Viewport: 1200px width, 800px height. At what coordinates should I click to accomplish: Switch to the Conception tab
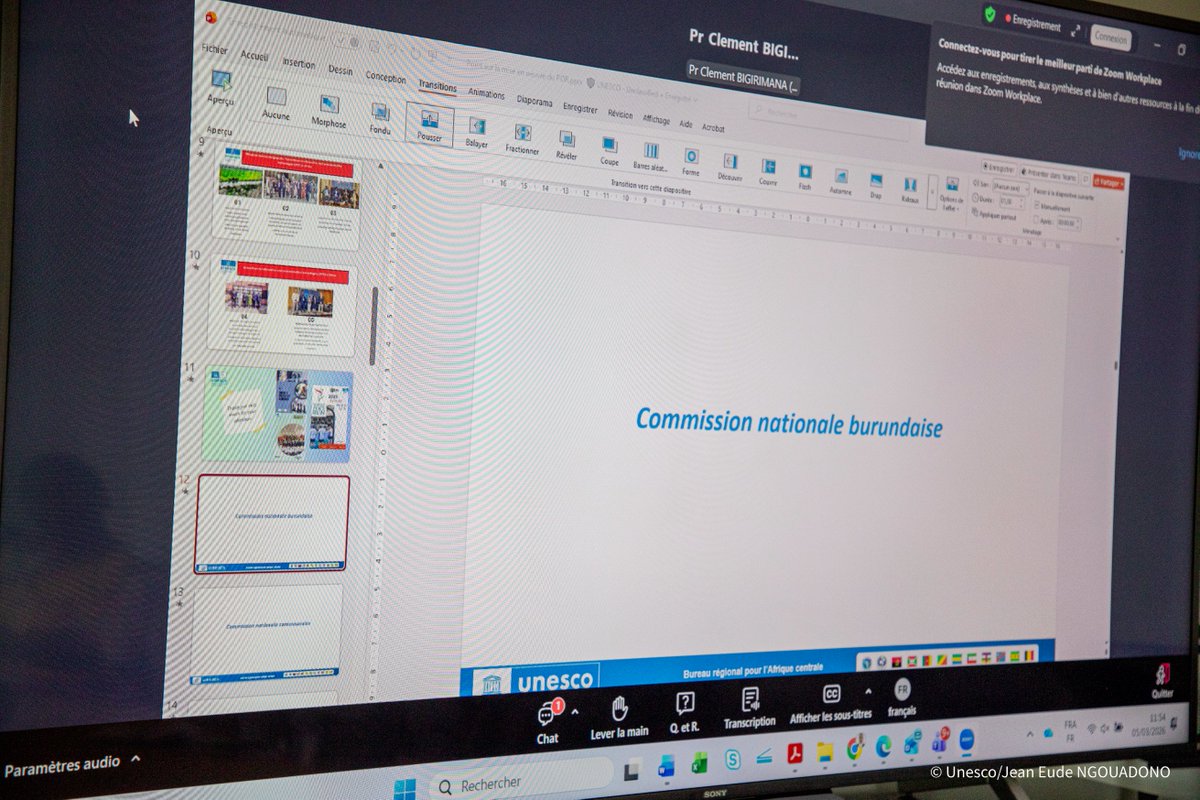[x=386, y=78]
